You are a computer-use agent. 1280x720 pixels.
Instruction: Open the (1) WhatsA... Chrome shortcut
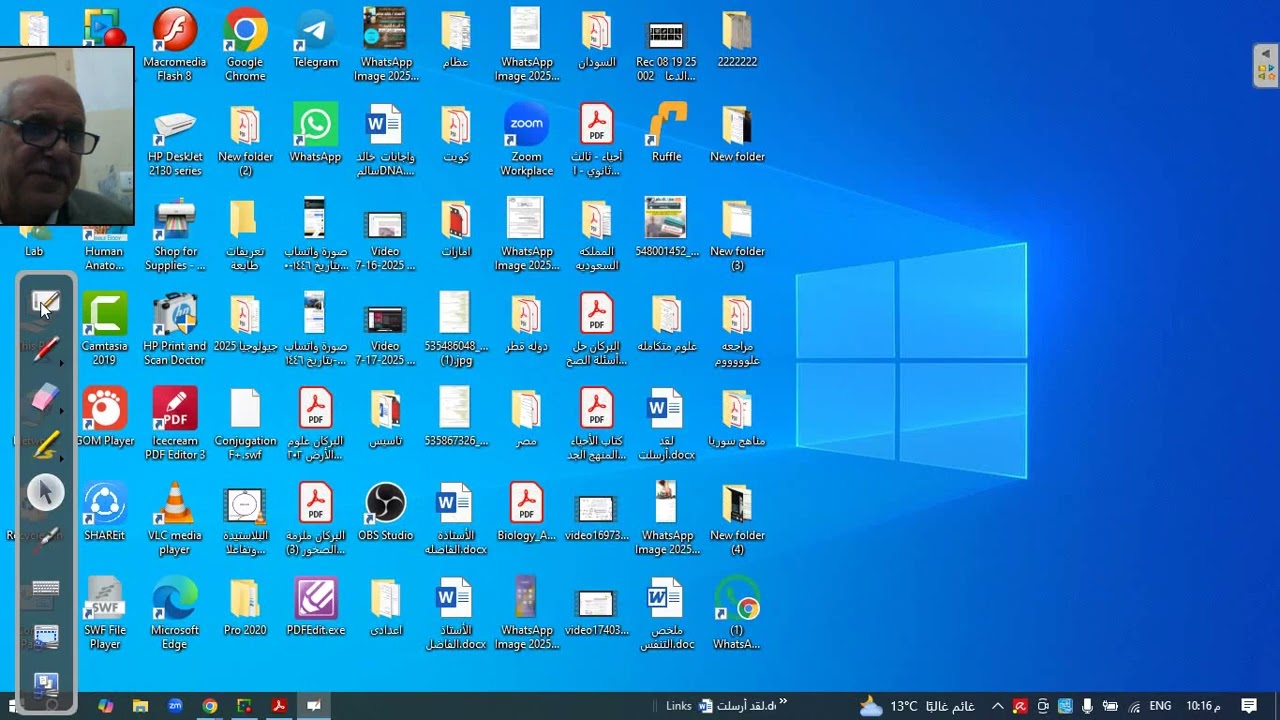737,614
